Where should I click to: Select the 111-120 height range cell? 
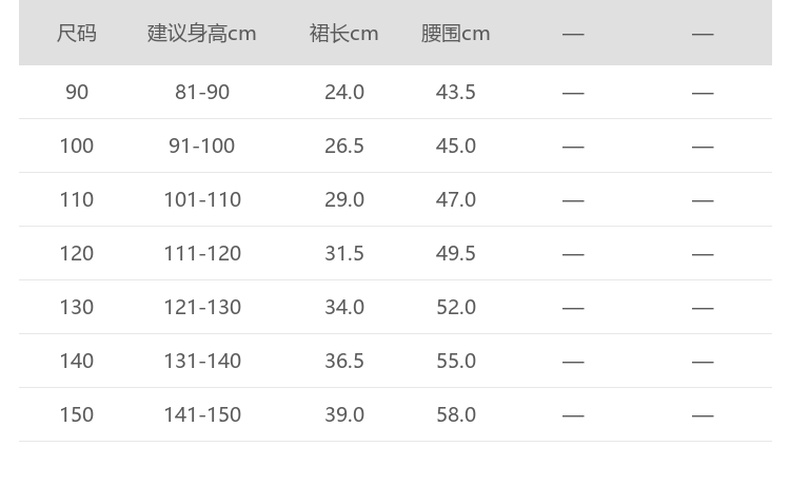202,254
